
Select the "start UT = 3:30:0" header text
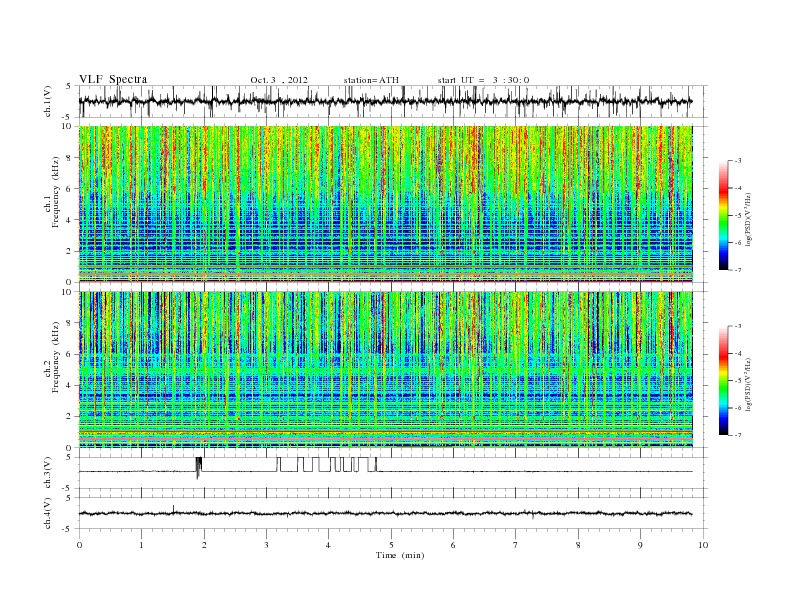click(x=483, y=80)
